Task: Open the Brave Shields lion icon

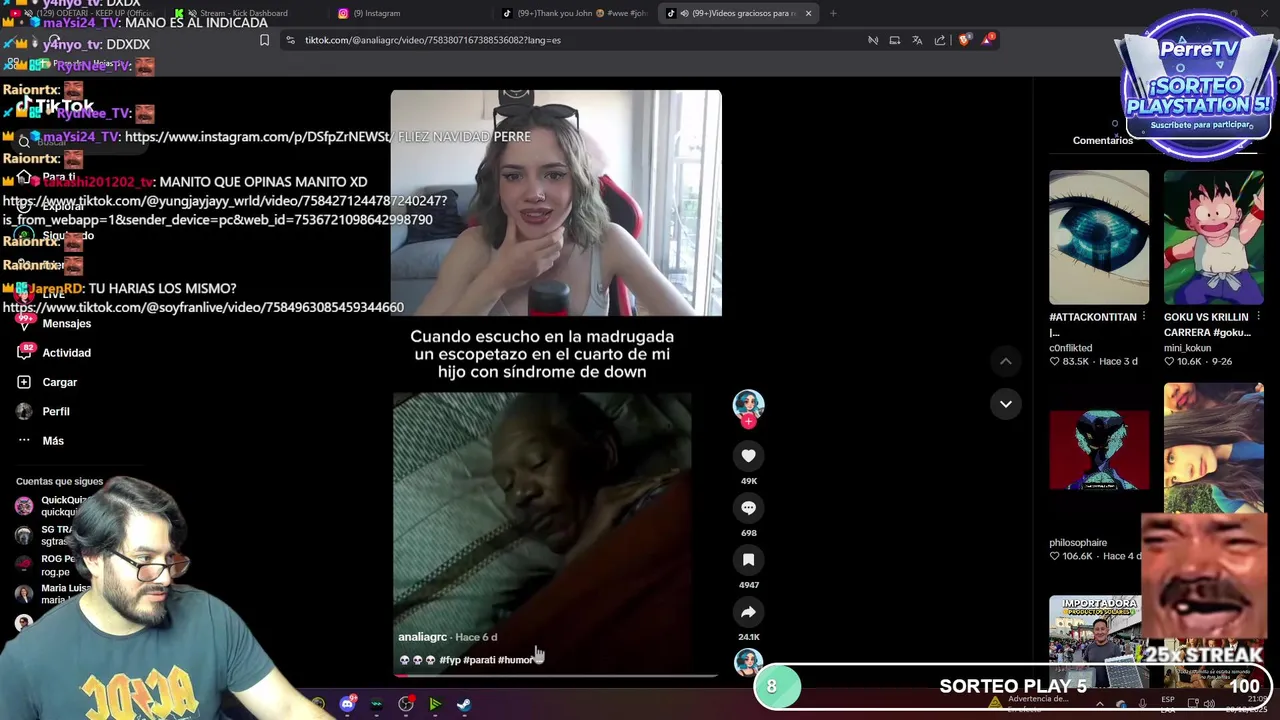Action: coord(964,40)
